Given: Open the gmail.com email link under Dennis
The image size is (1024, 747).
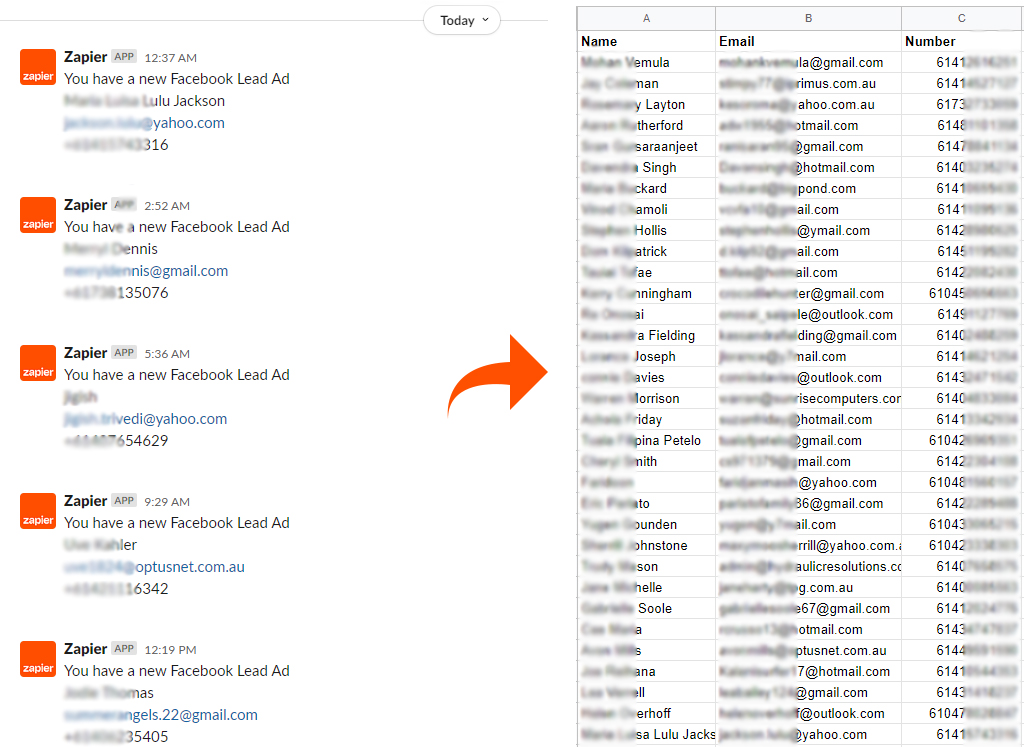Looking at the screenshot, I should (x=146, y=271).
